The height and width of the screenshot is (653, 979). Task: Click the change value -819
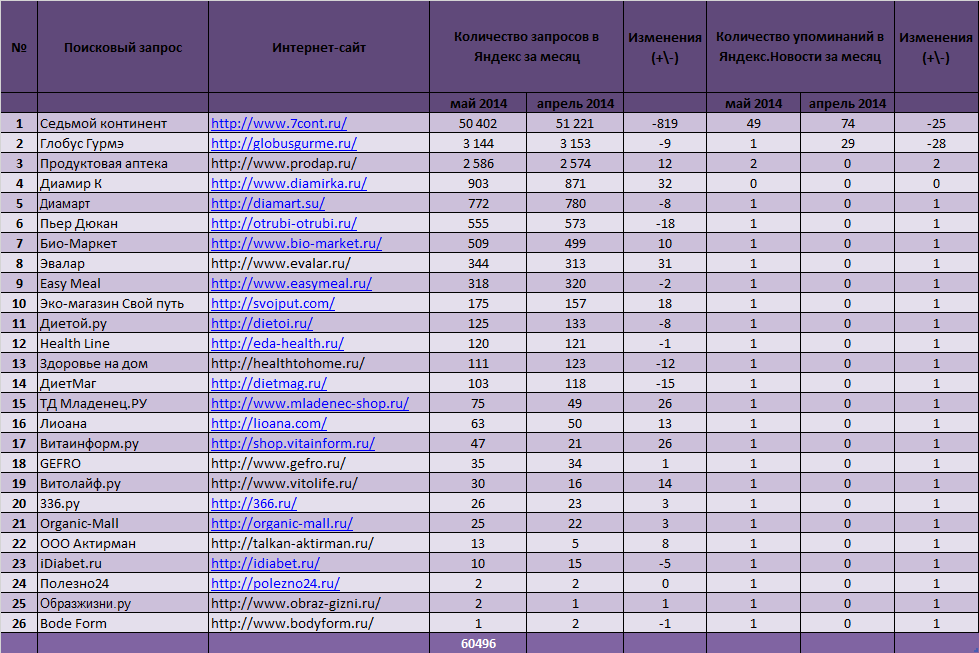pyautogui.click(x=665, y=124)
